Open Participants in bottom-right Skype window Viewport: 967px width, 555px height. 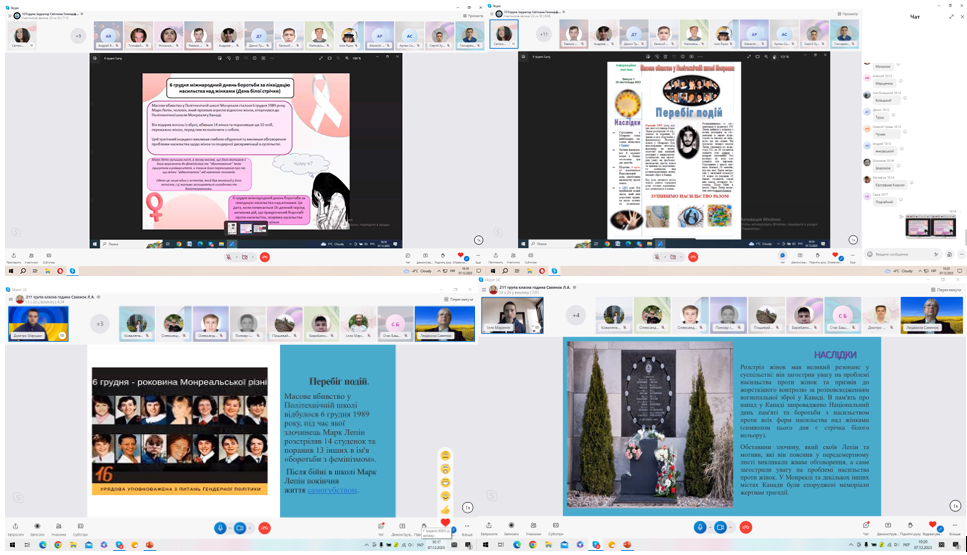click(x=533, y=528)
